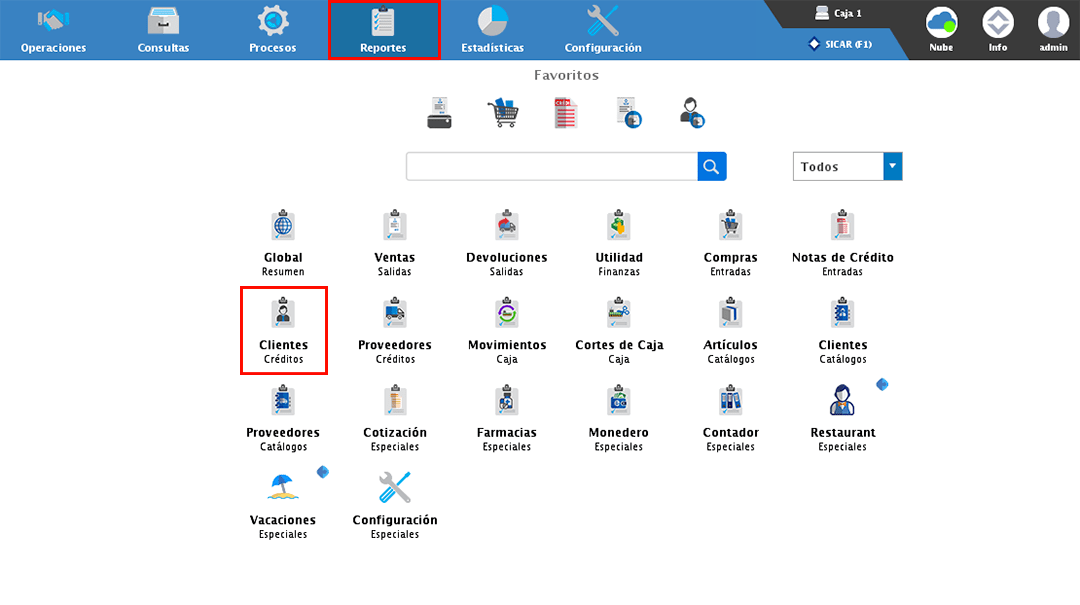Expand the Todos filter dropdown

point(892,167)
